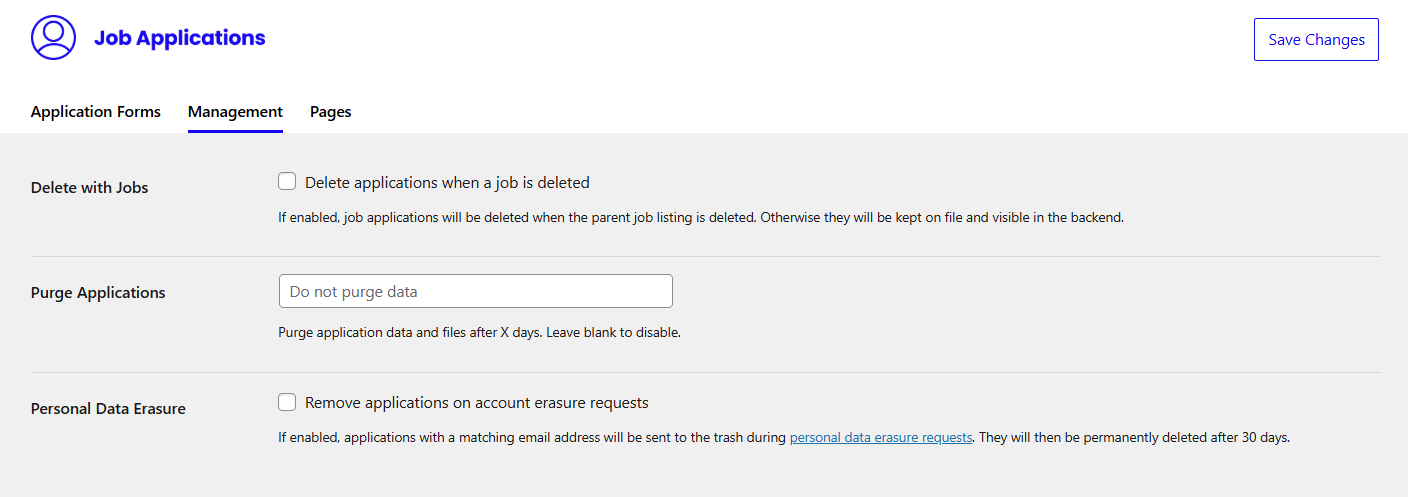
Task: Select the Management tab
Action: [235, 112]
